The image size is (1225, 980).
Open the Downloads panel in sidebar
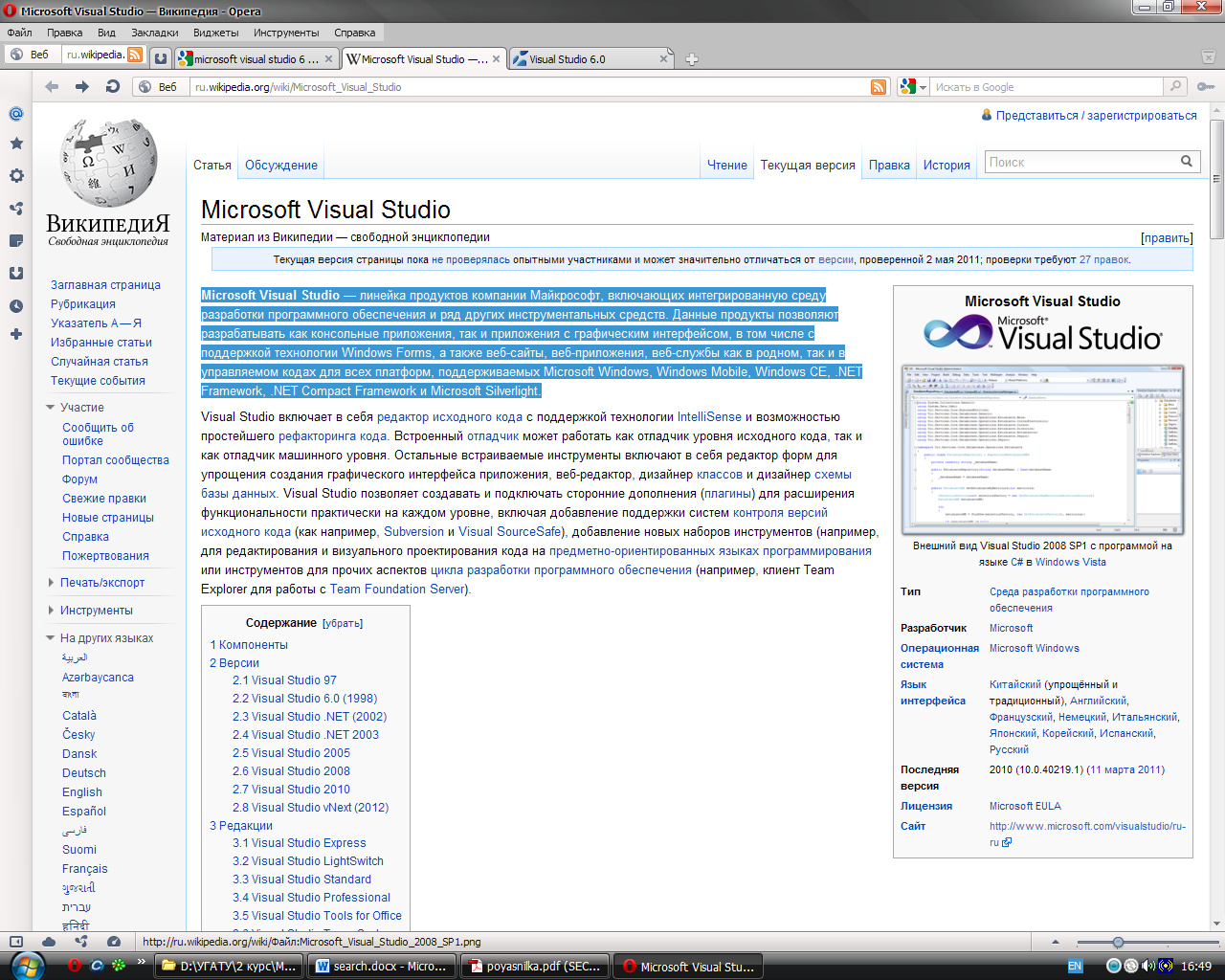pos(15,273)
